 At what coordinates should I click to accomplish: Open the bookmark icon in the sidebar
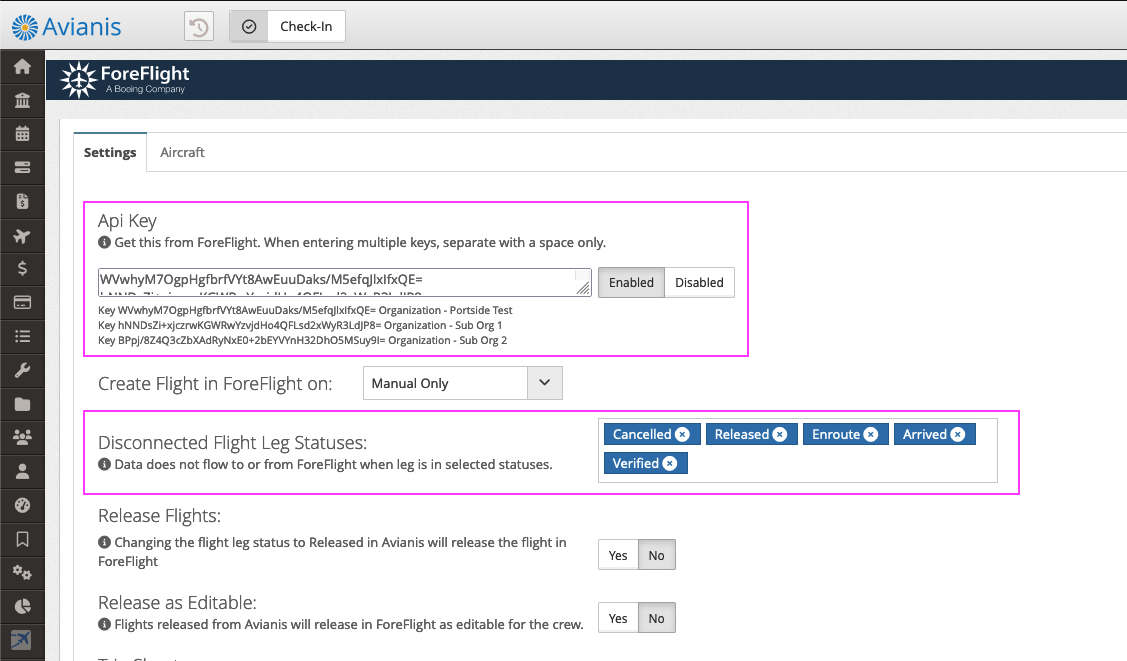pyautogui.click(x=22, y=539)
